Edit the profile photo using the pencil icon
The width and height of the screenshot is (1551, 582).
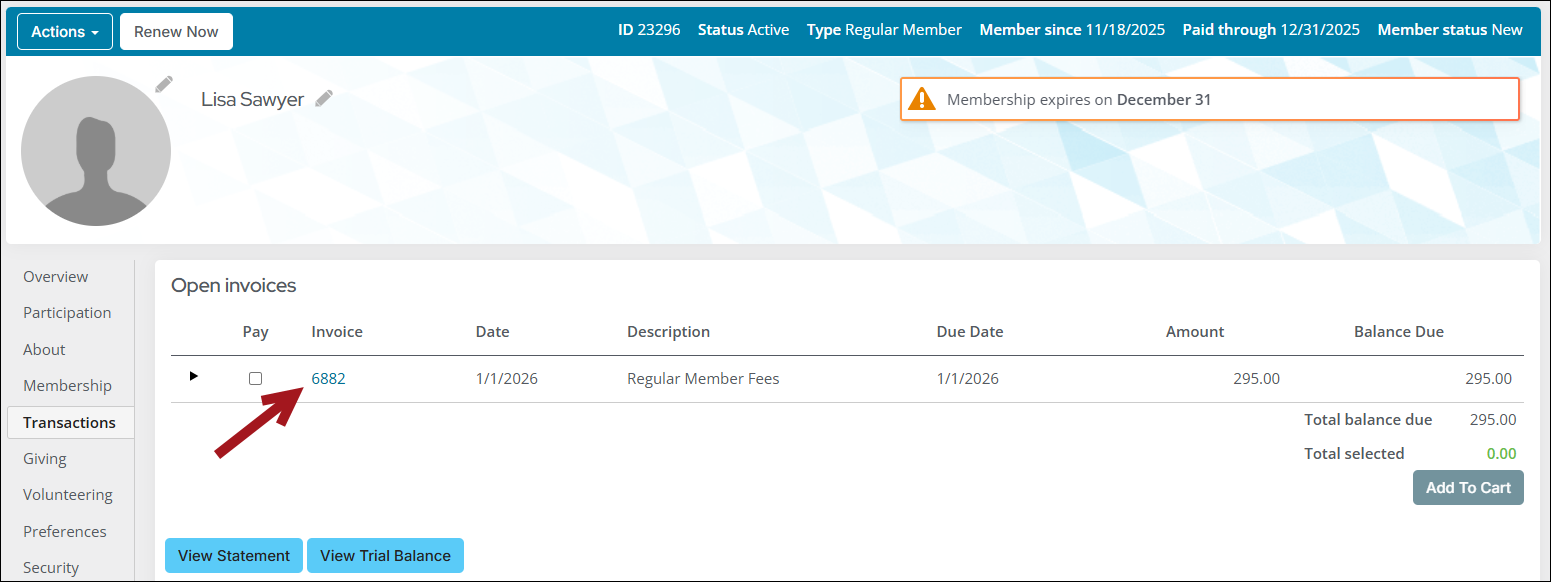click(x=164, y=85)
